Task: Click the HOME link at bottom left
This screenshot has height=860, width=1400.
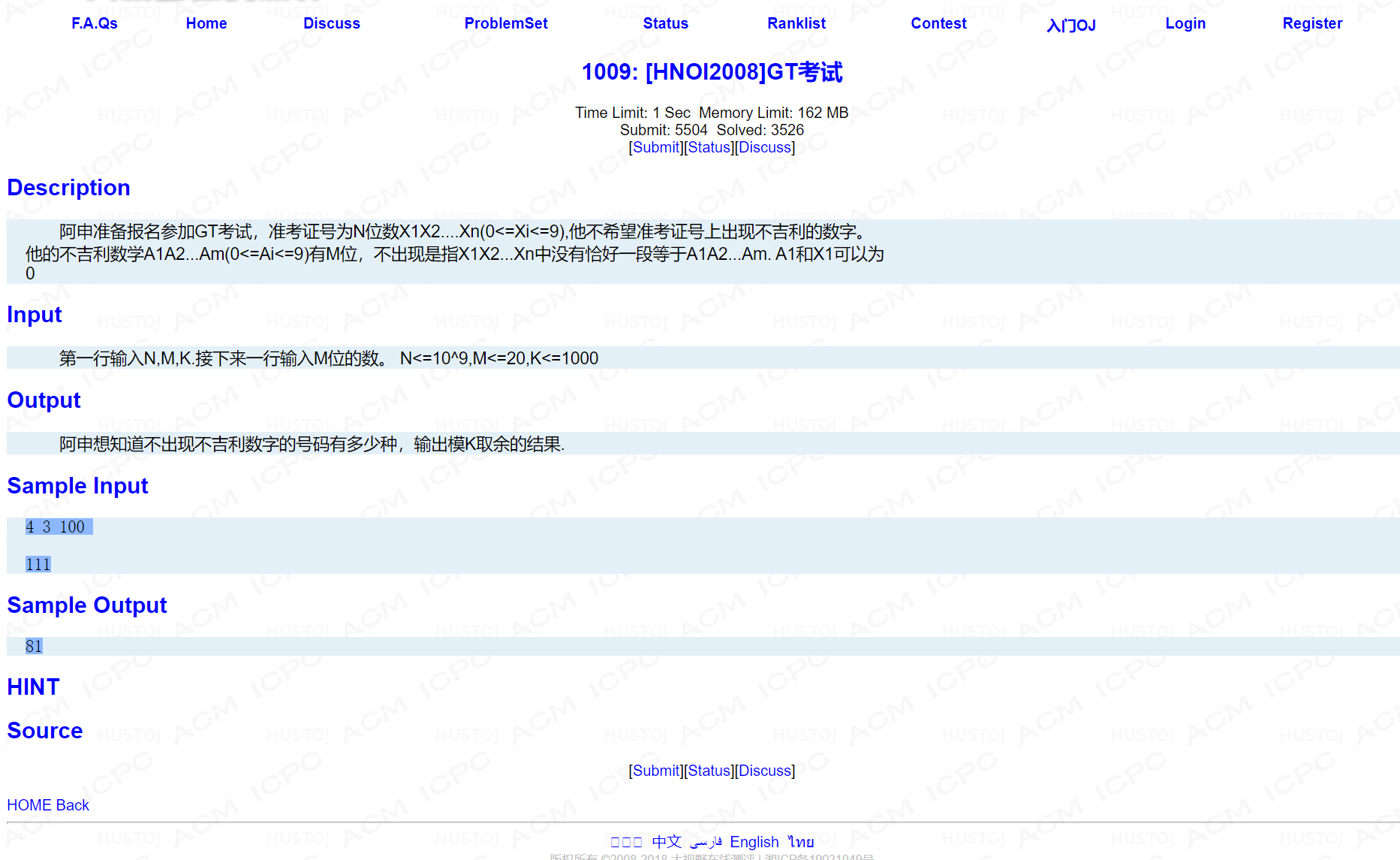Action: (29, 804)
